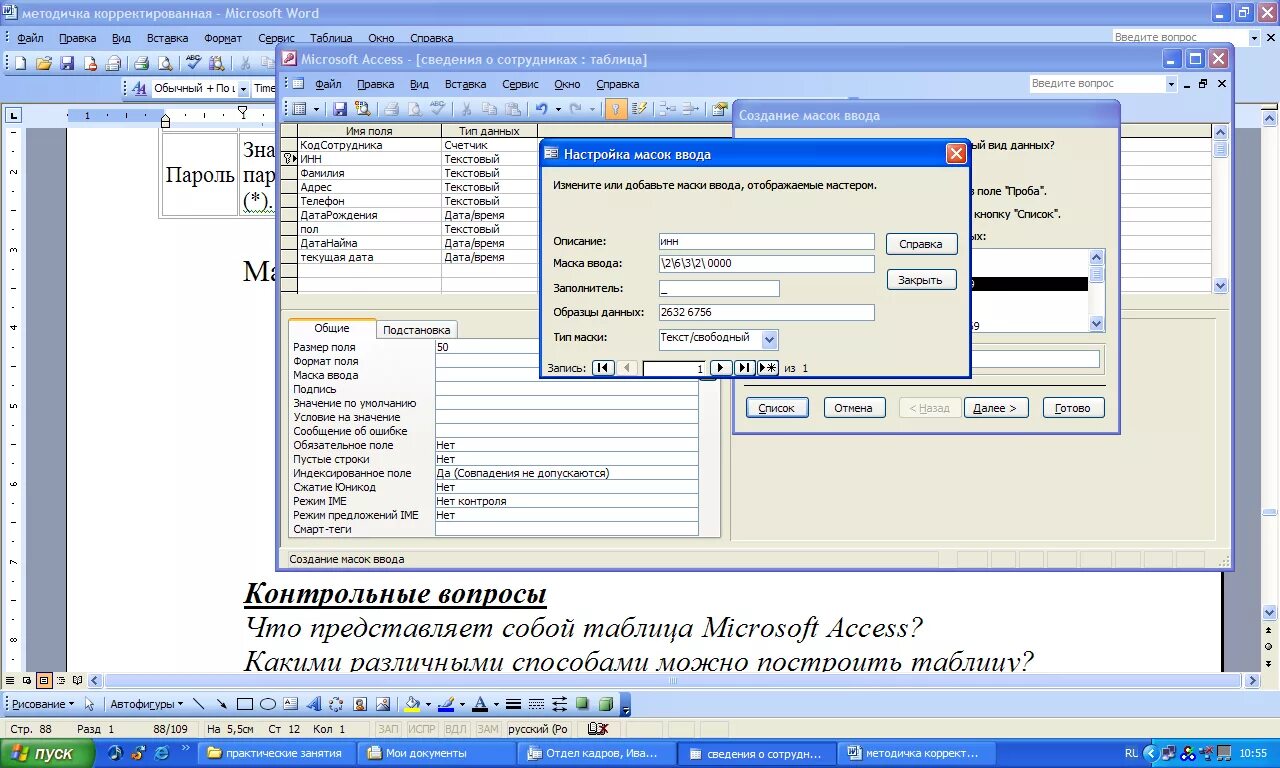Click the Далее button in wizard

[995, 408]
